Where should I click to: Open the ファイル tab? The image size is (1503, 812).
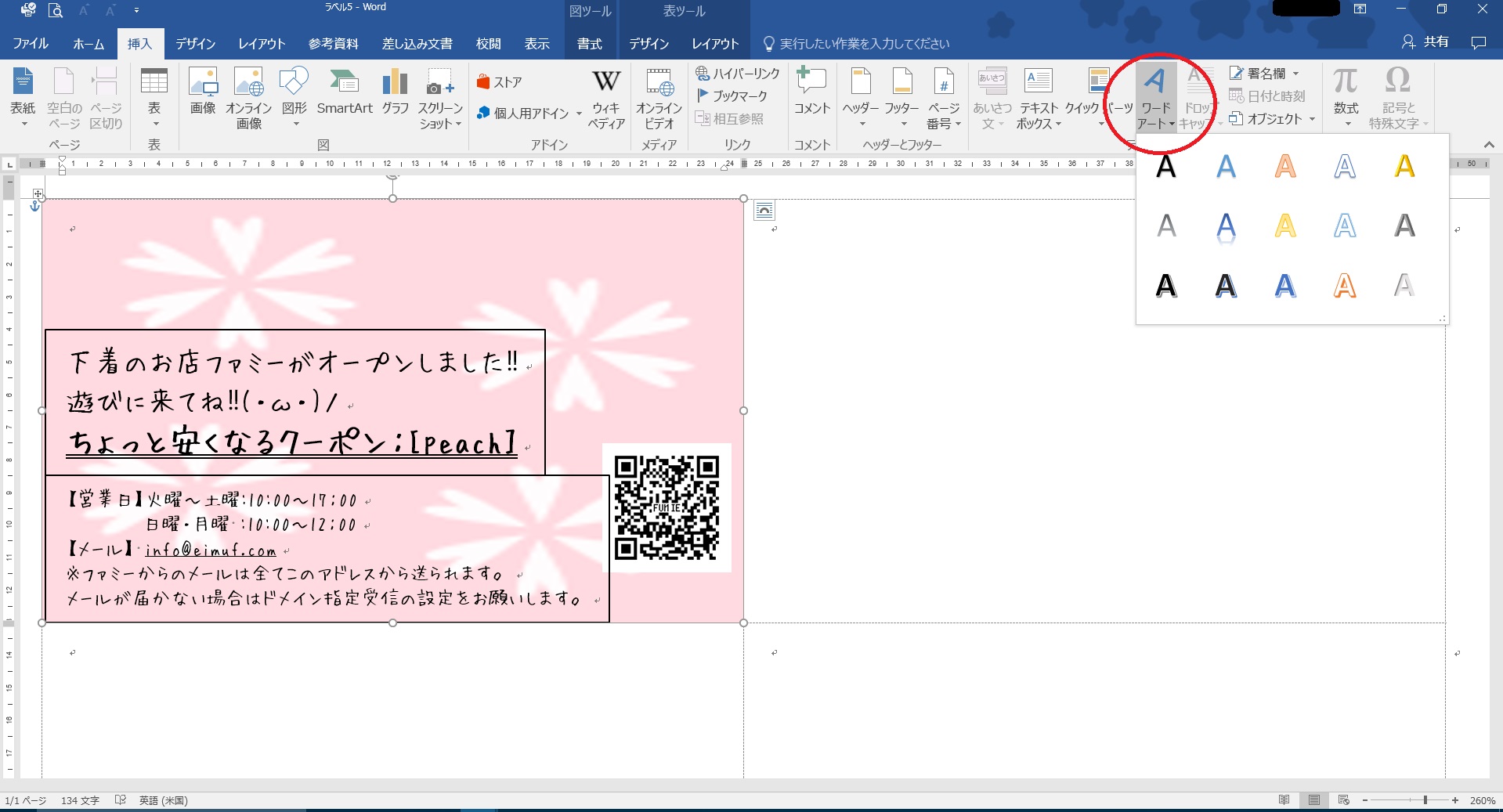point(31,44)
